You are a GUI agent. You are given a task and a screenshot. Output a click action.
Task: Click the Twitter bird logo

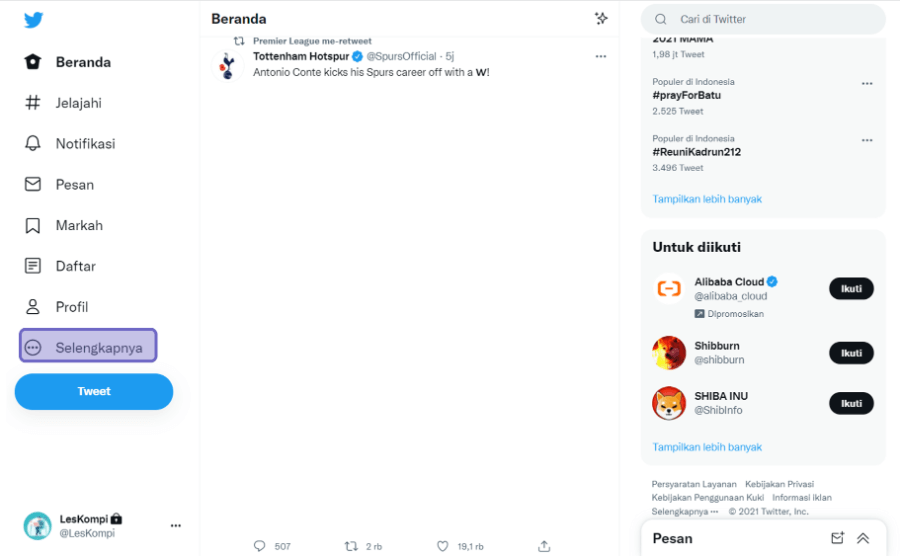(x=33, y=20)
